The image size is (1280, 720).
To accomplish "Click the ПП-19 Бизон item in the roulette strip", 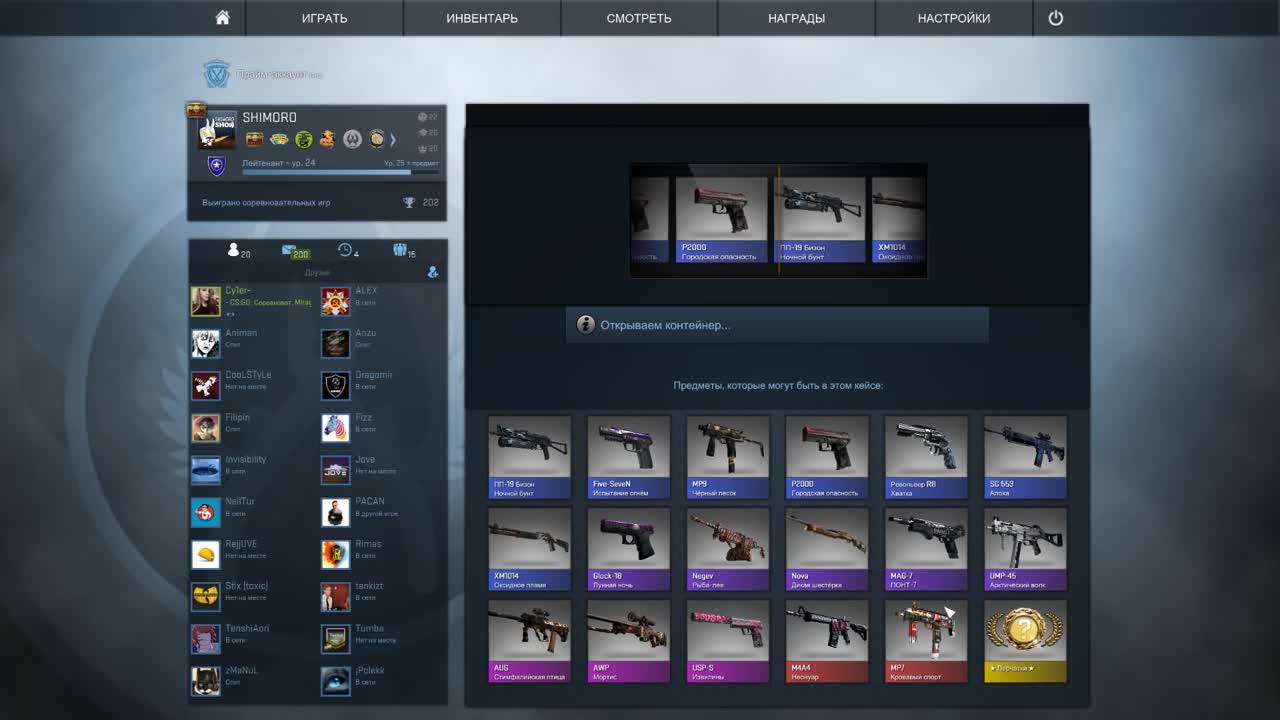I will tap(820, 220).
